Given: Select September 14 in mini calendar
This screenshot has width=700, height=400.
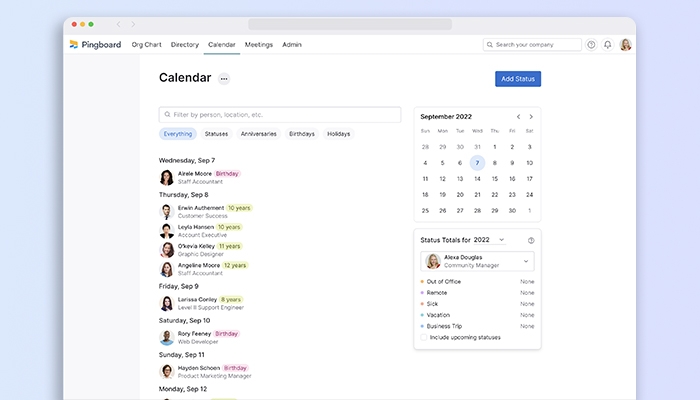Looking at the screenshot, I should click(x=477, y=179).
